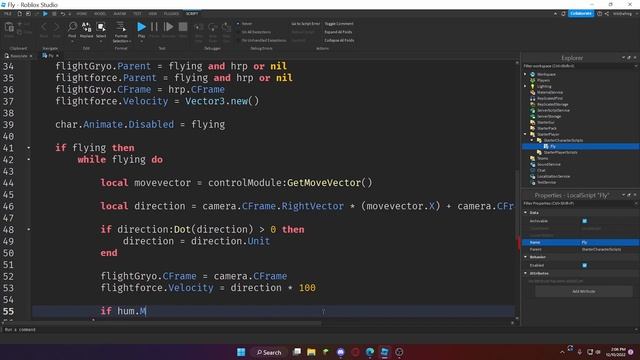Click the Step Out debugger icon
This screenshot has width=640, height=360.
click(226, 27)
